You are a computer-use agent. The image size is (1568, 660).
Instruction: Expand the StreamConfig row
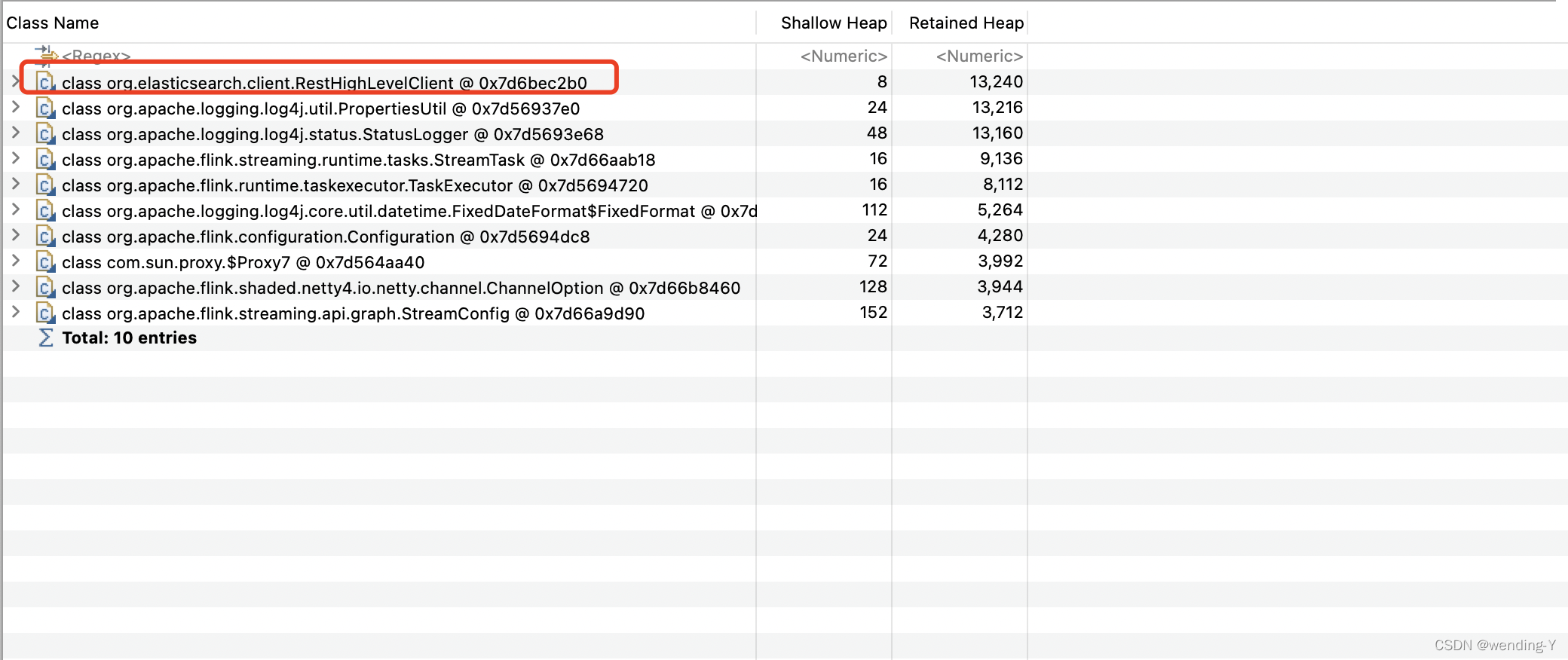click(x=15, y=312)
